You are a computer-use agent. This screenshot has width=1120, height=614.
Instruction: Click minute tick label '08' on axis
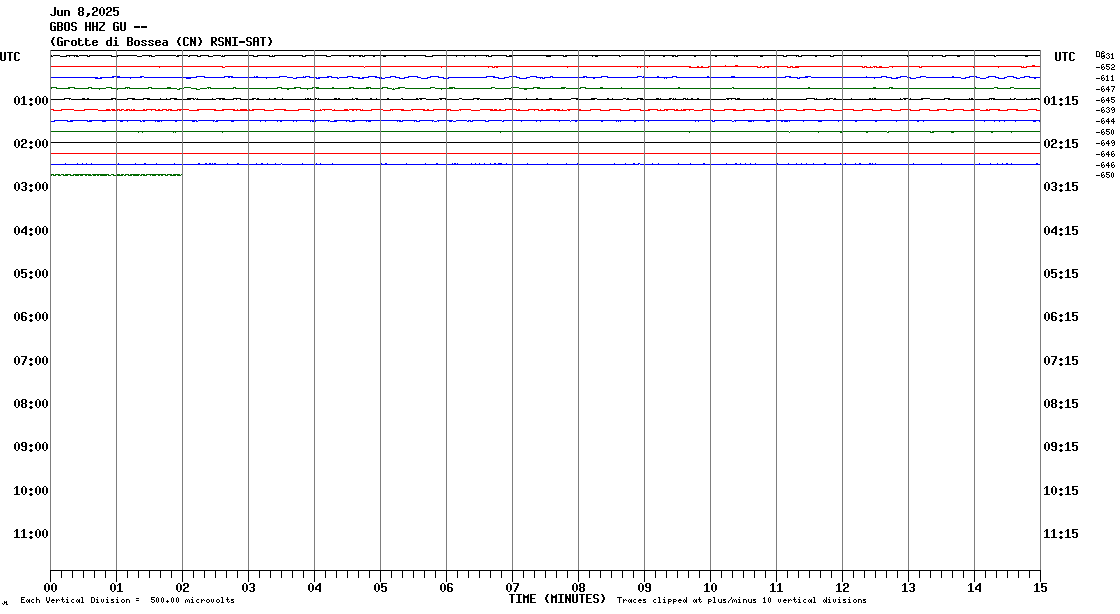[579, 588]
